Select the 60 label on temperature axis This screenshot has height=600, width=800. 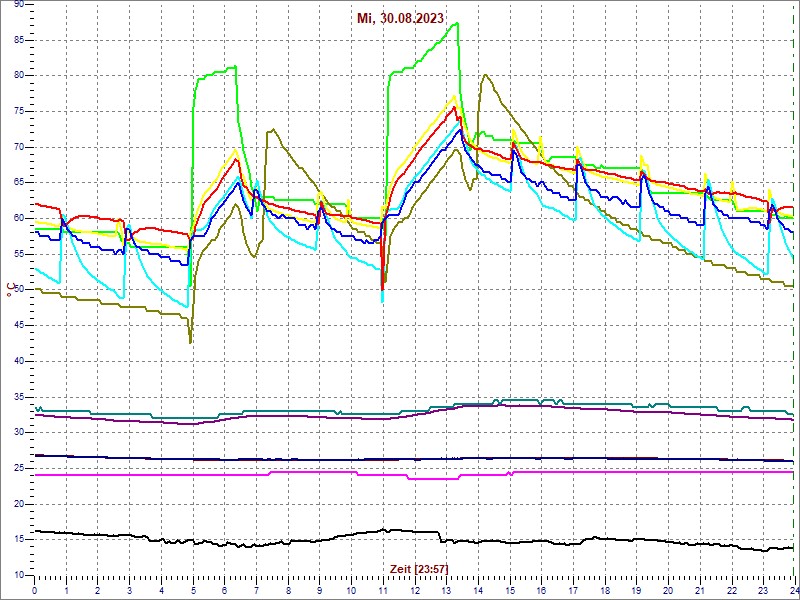18,218
